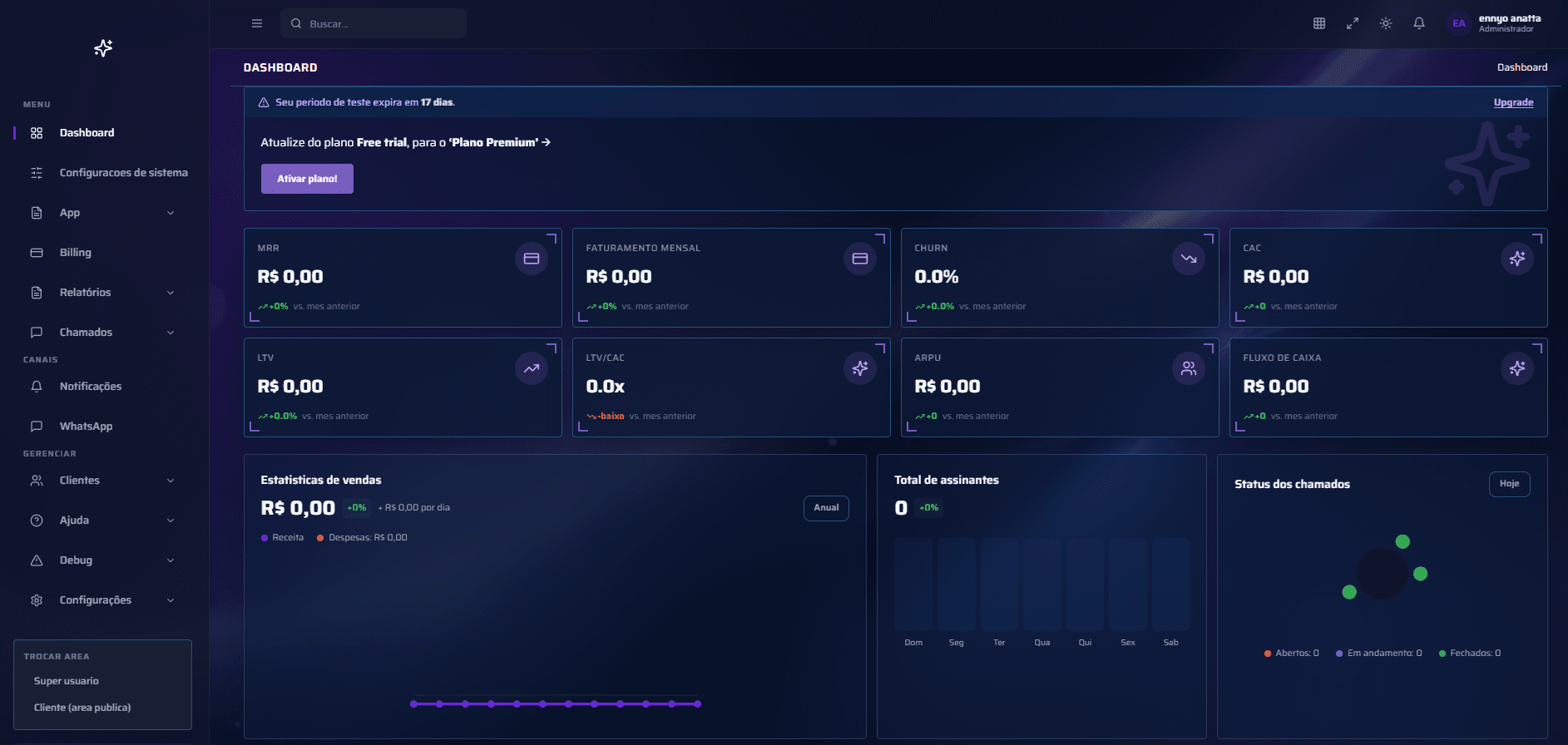Viewport: 1568px width, 745px height.
Task: Click the hamburger menu icon
Action: [x=257, y=23]
